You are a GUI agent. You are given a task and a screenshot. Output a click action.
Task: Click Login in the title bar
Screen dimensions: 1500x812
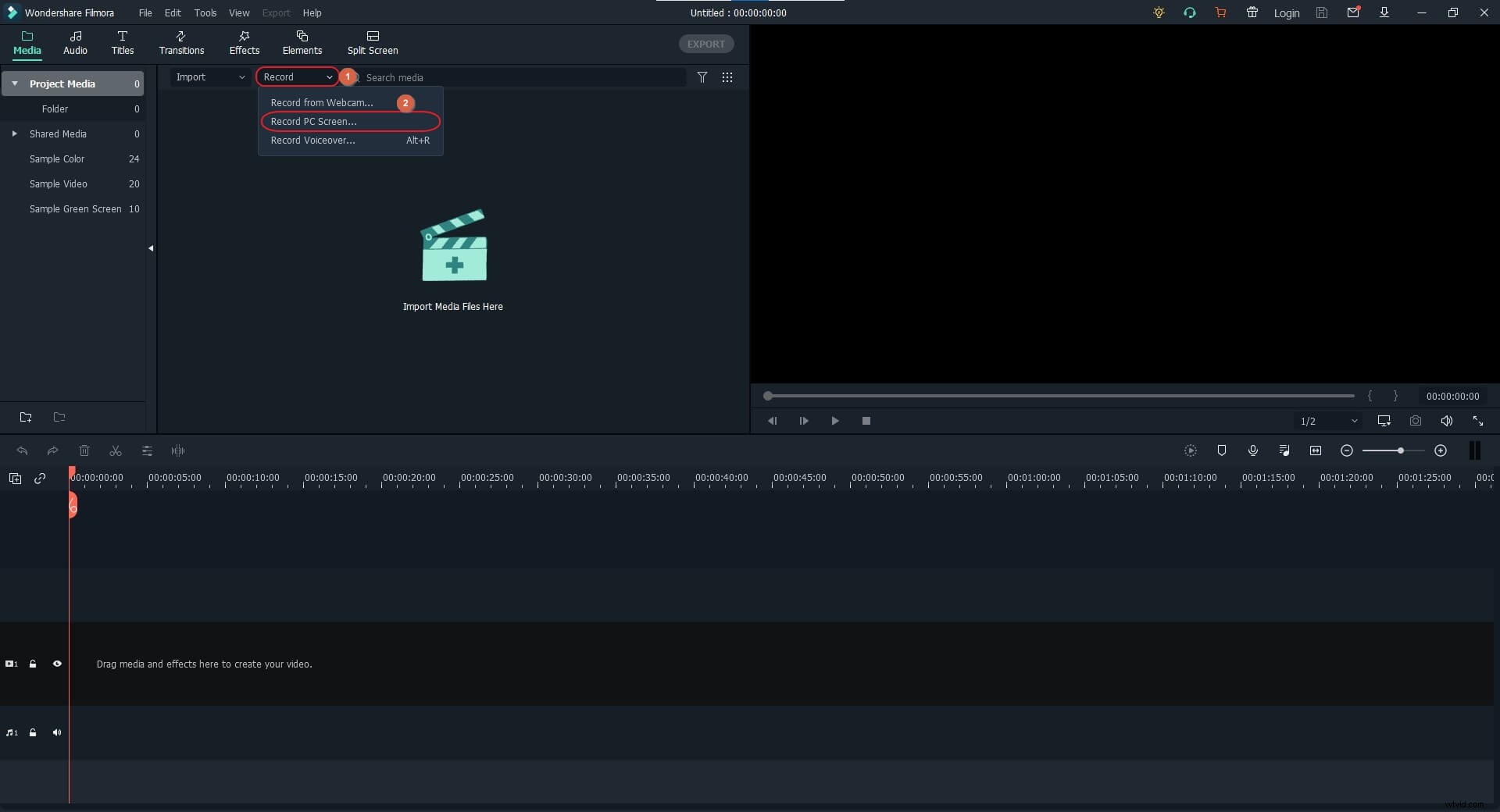pyautogui.click(x=1286, y=13)
